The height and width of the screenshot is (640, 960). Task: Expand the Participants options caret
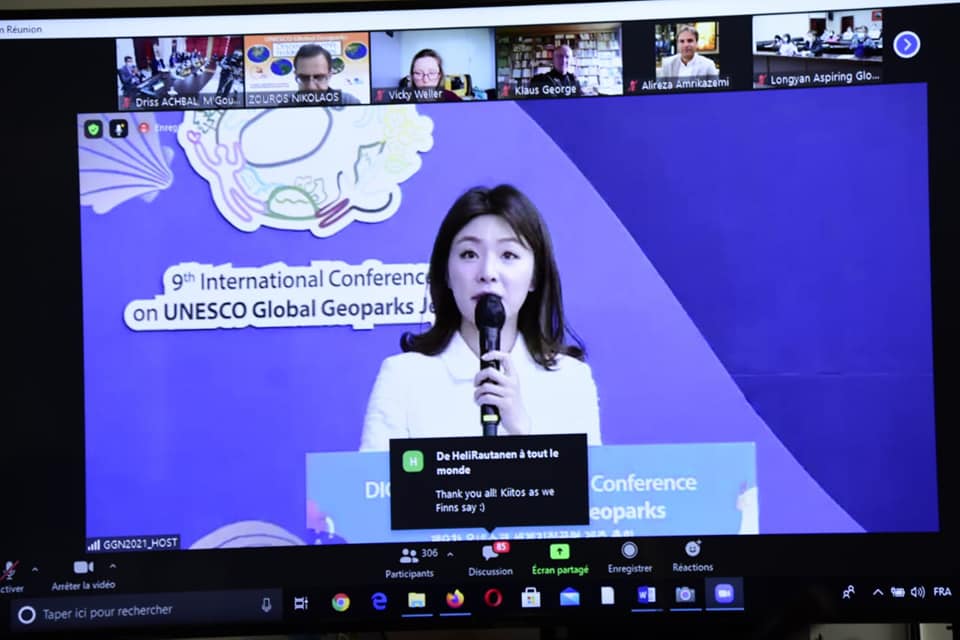point(450,554)
